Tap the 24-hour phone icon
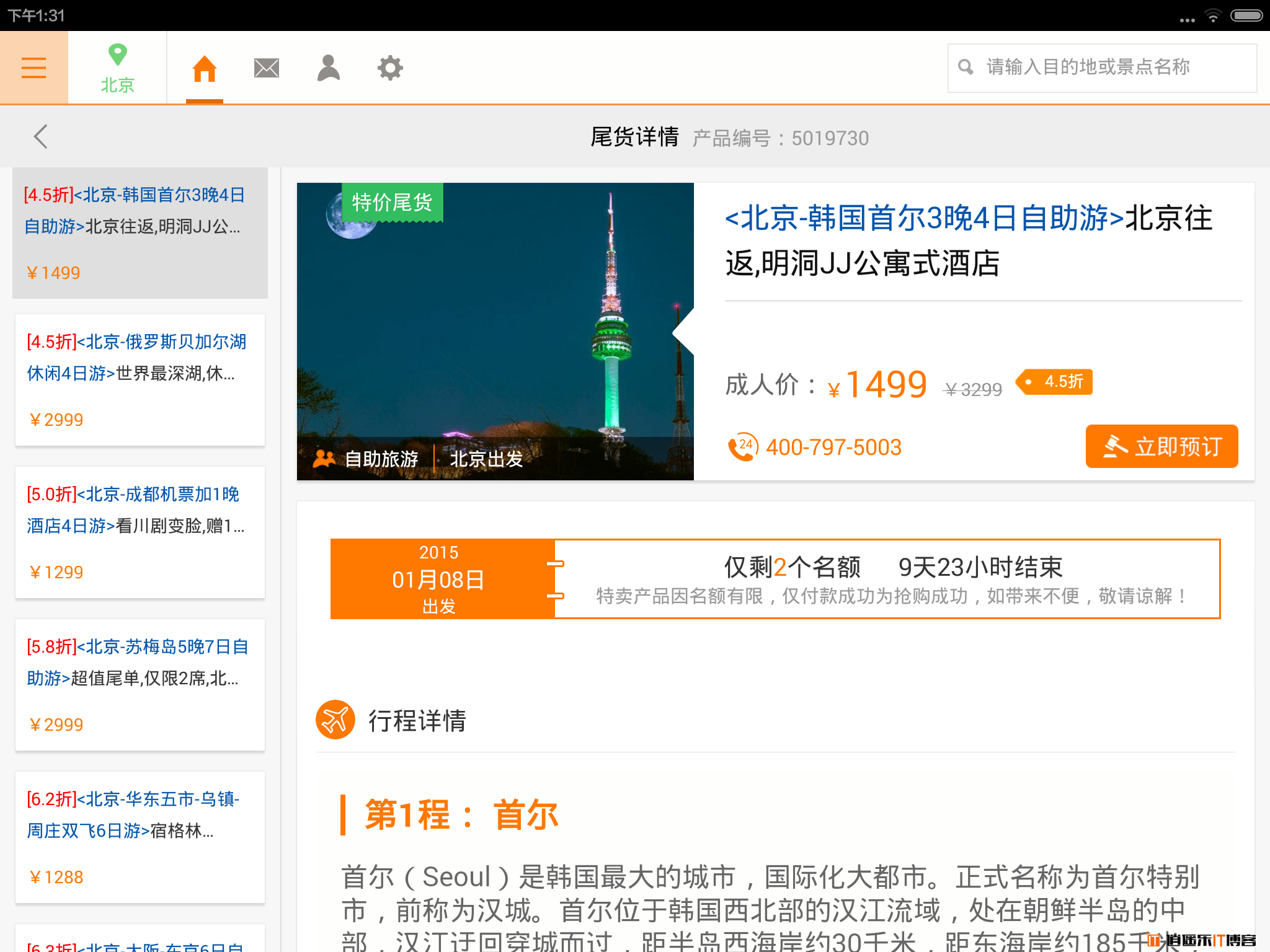The image size is (1270, 952). coord(743,447)
